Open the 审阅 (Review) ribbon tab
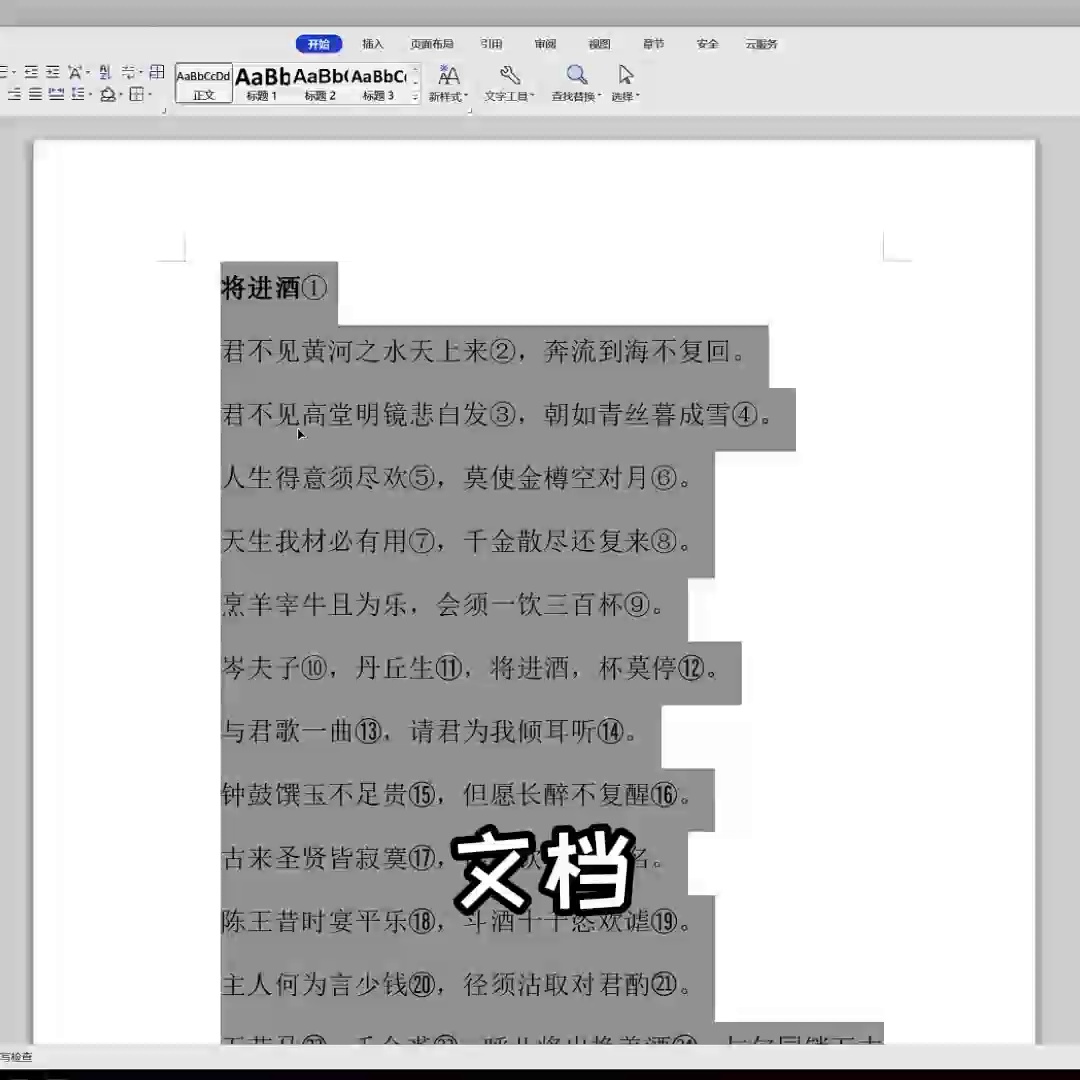This screenshot has width=1080, height=1080. [545, 43]
